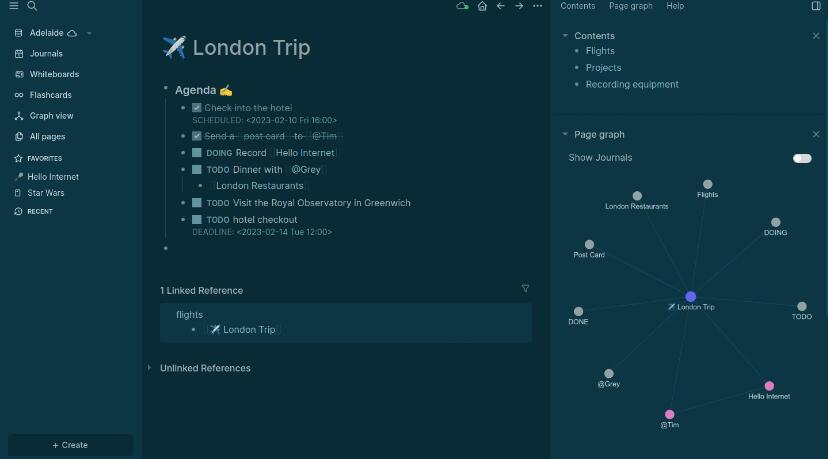Open the left sidebar hamburger menu
Image resolution: width=828 pixels, height=459 pixels.
point(14,6)
